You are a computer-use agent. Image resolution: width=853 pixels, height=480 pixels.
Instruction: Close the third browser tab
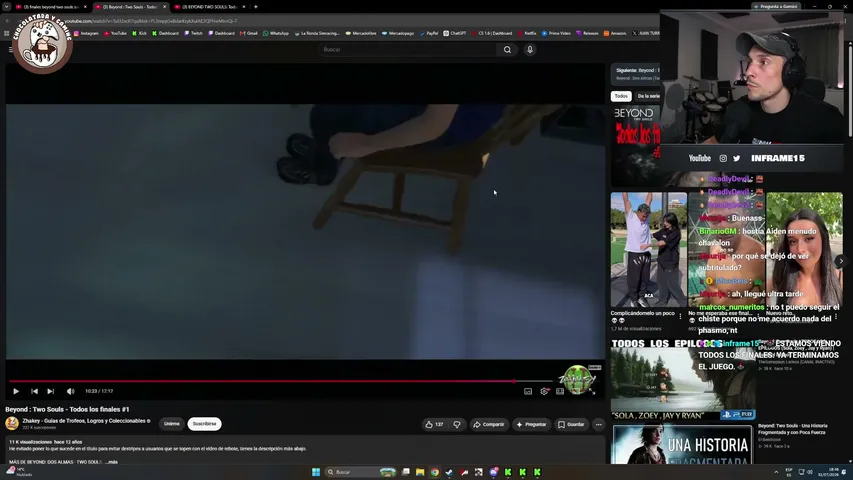pos(244,7)
